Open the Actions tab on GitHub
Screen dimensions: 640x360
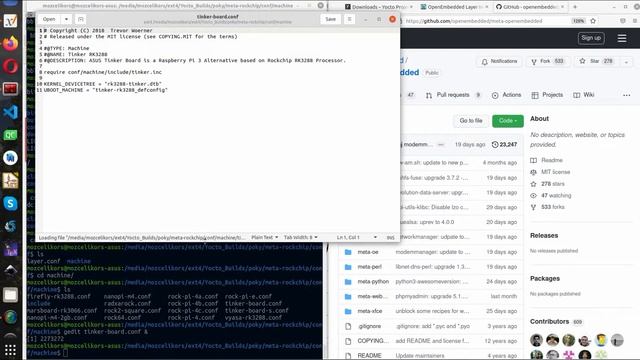507,95
